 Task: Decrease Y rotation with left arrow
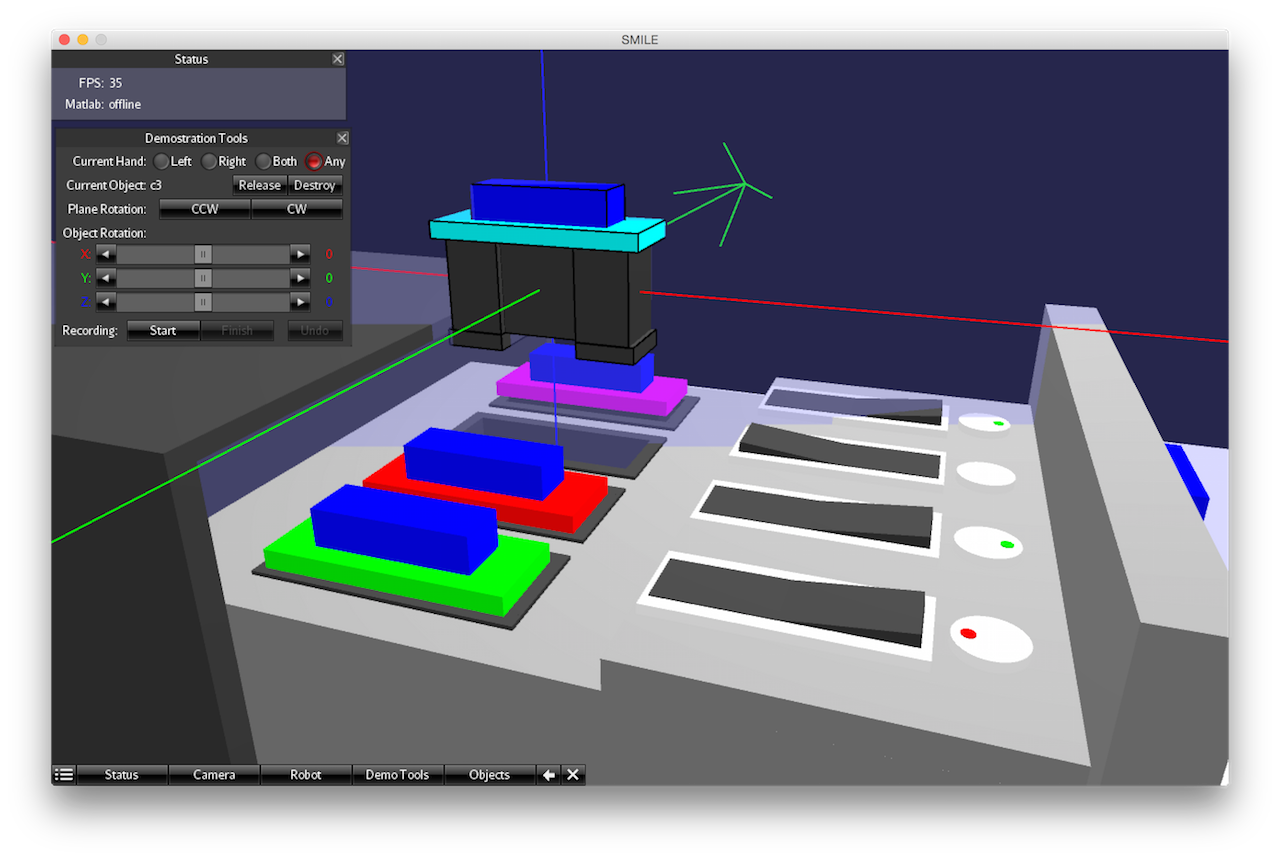pyautogui.click(x=107, y=278)
